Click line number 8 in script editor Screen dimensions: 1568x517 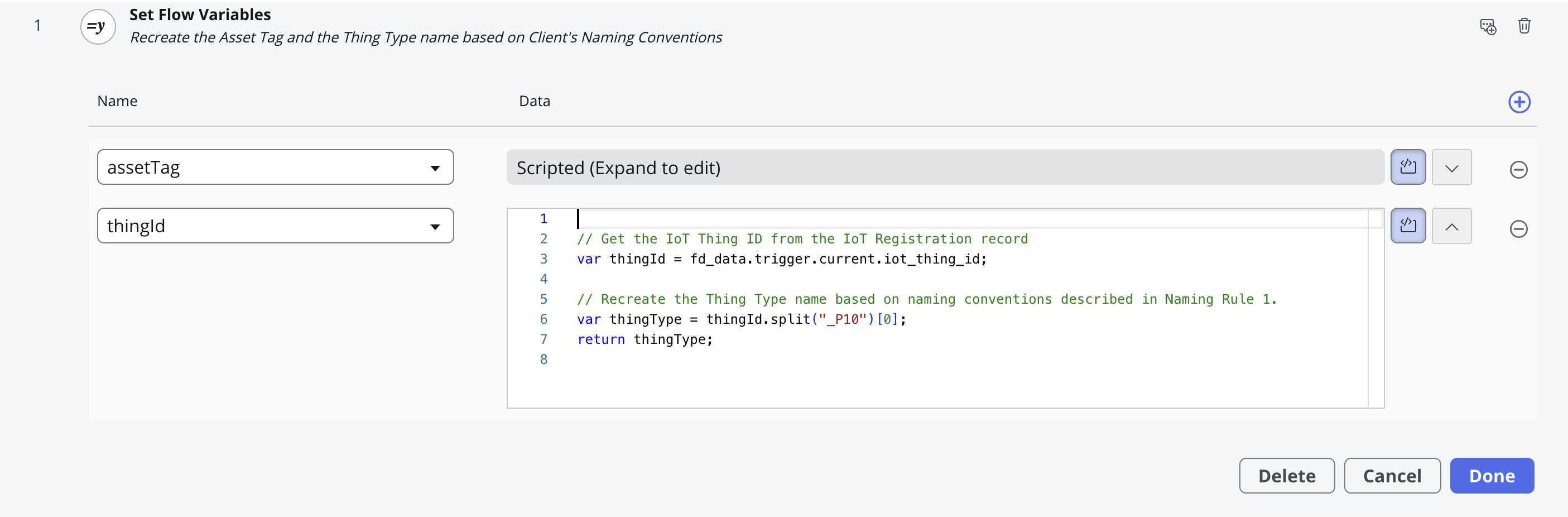pyautogui.click(x=543, y=360)
